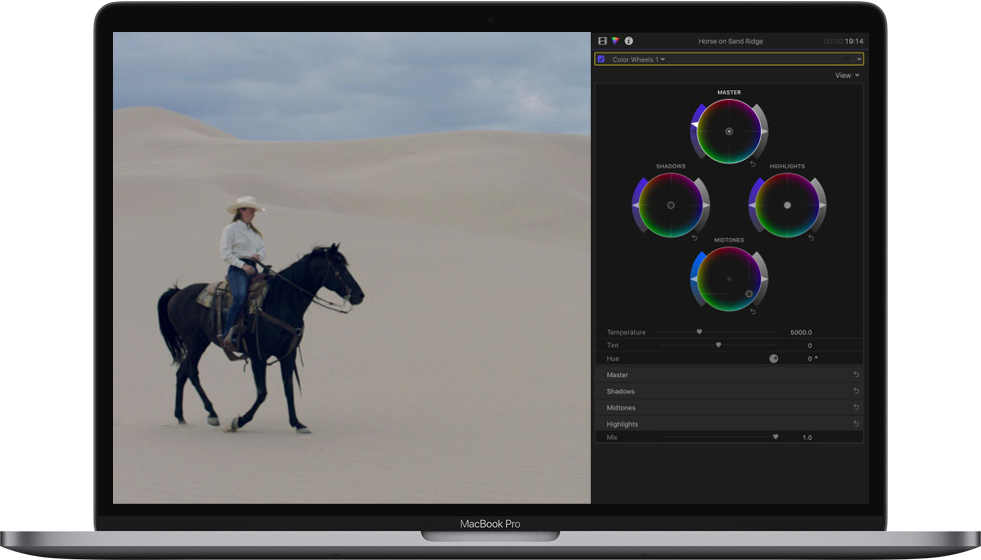Screen dimensions: 981x560
Task: Click the chevron at right of correction bar
Action: [858, 59]
